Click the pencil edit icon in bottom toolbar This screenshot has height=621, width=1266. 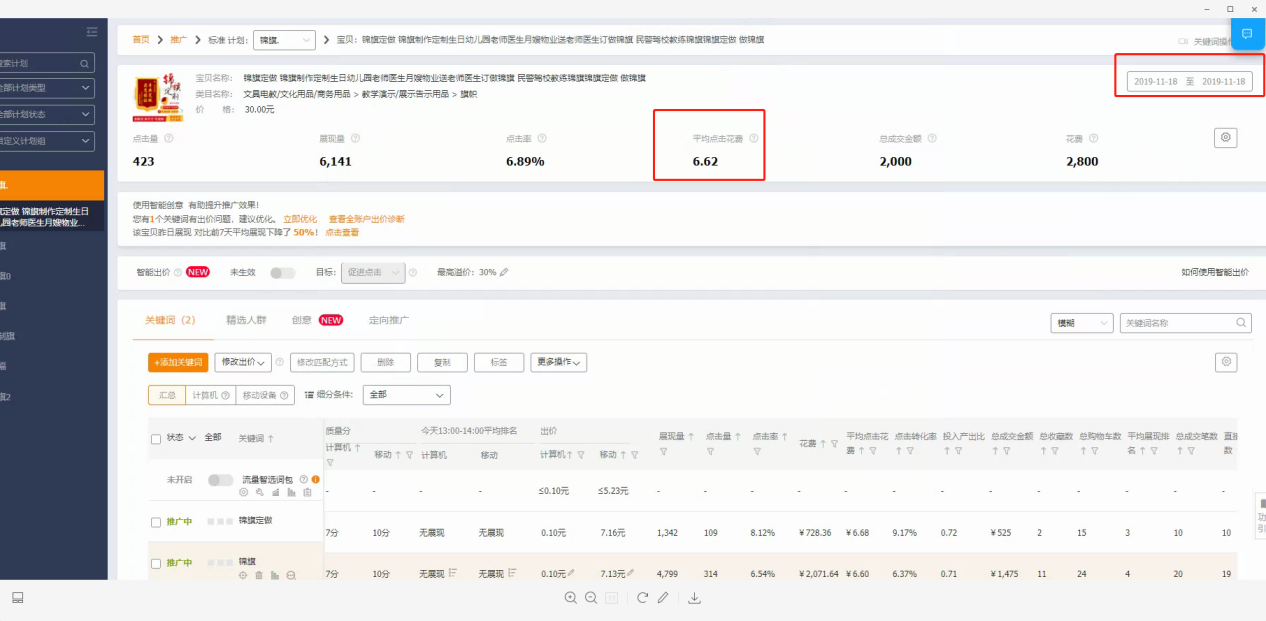click(x=662, y=598)
